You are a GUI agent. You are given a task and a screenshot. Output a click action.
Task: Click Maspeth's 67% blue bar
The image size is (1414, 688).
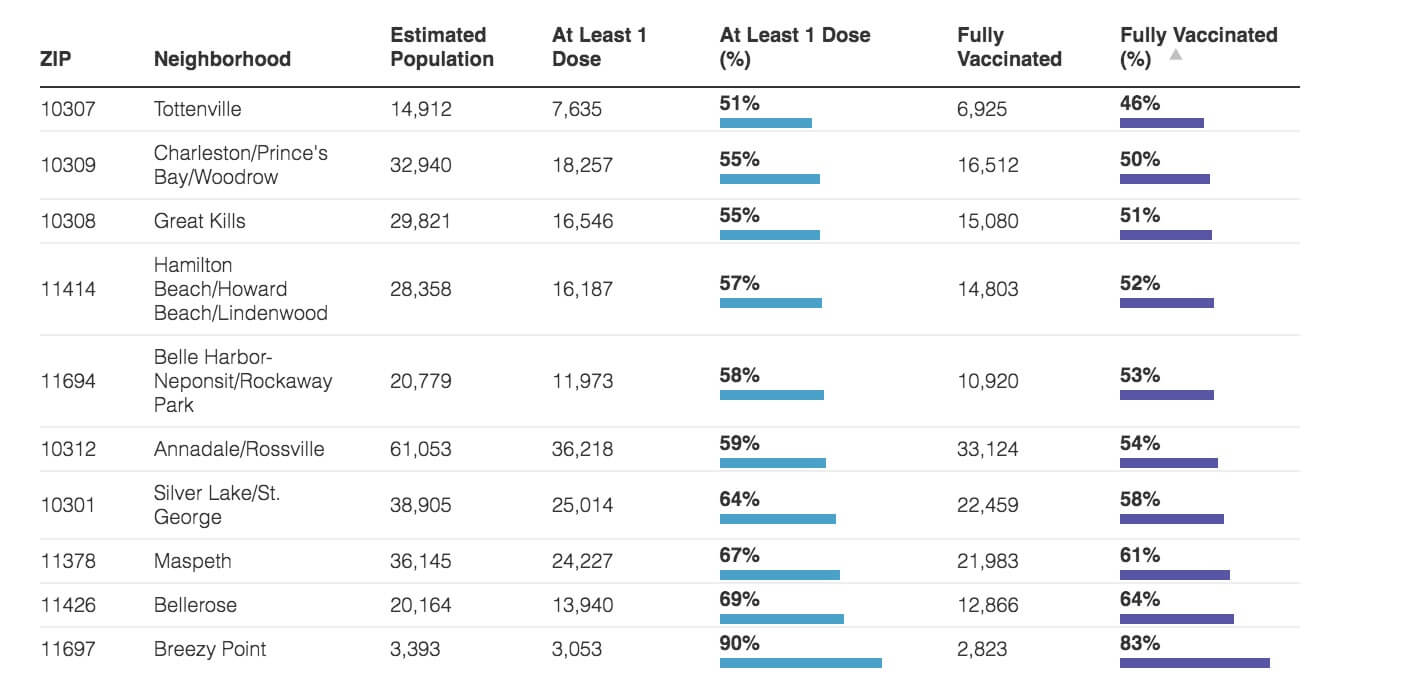[779, 575]
